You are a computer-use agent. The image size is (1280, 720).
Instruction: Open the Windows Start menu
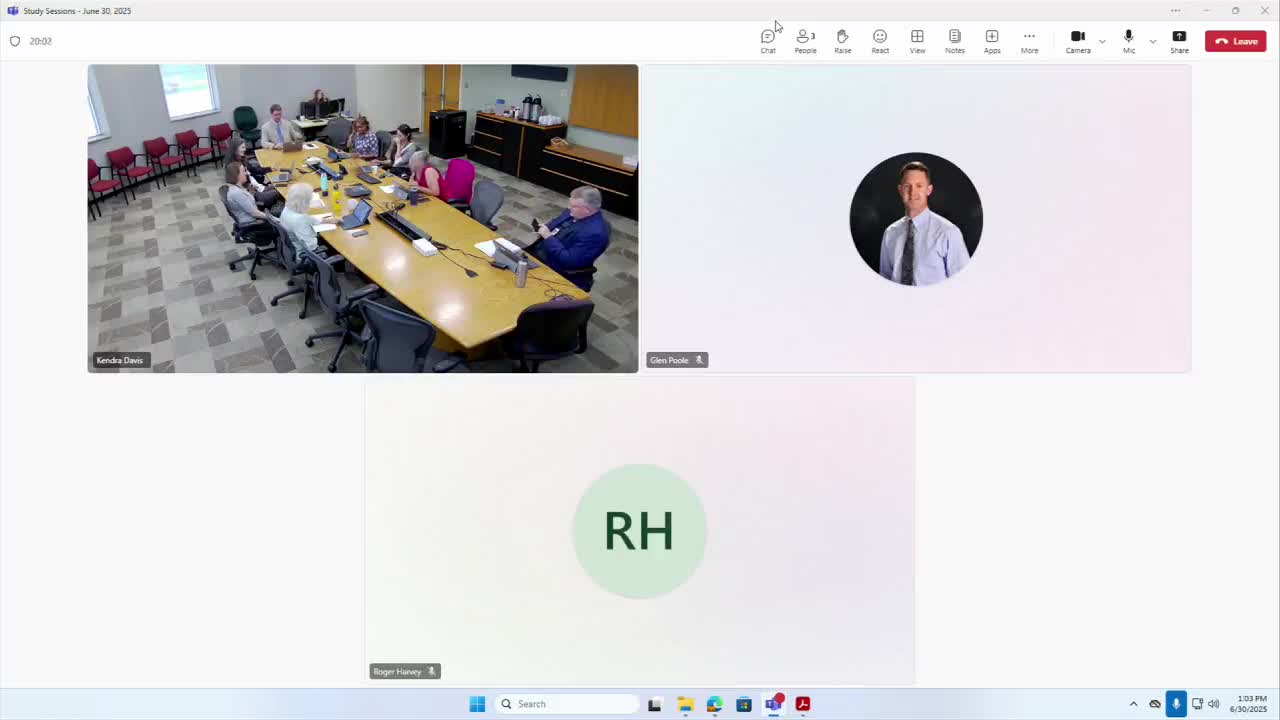[x=477, y=704]
